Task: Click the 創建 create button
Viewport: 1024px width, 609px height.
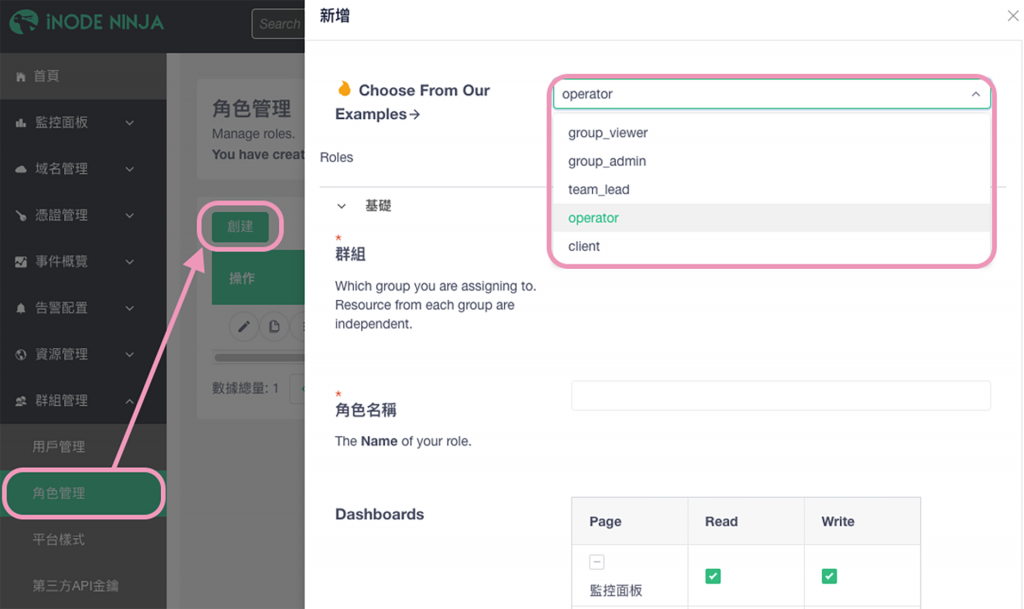Action: click(x=240, y=226)
